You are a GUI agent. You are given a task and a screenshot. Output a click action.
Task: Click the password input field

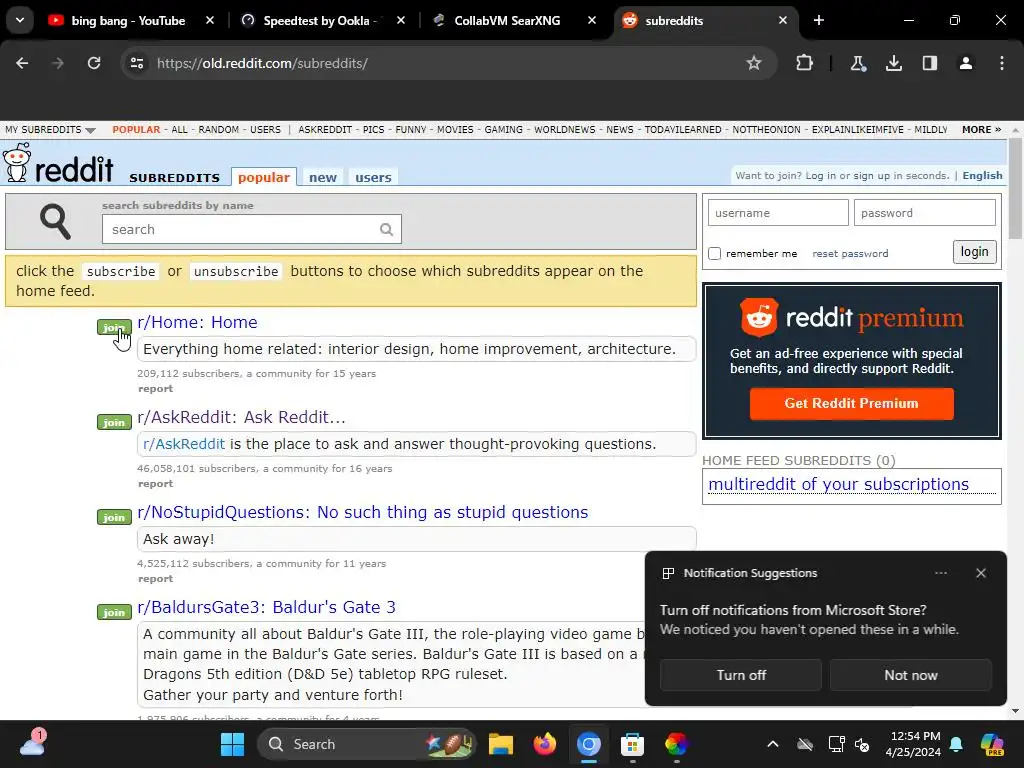coord(925,213)
